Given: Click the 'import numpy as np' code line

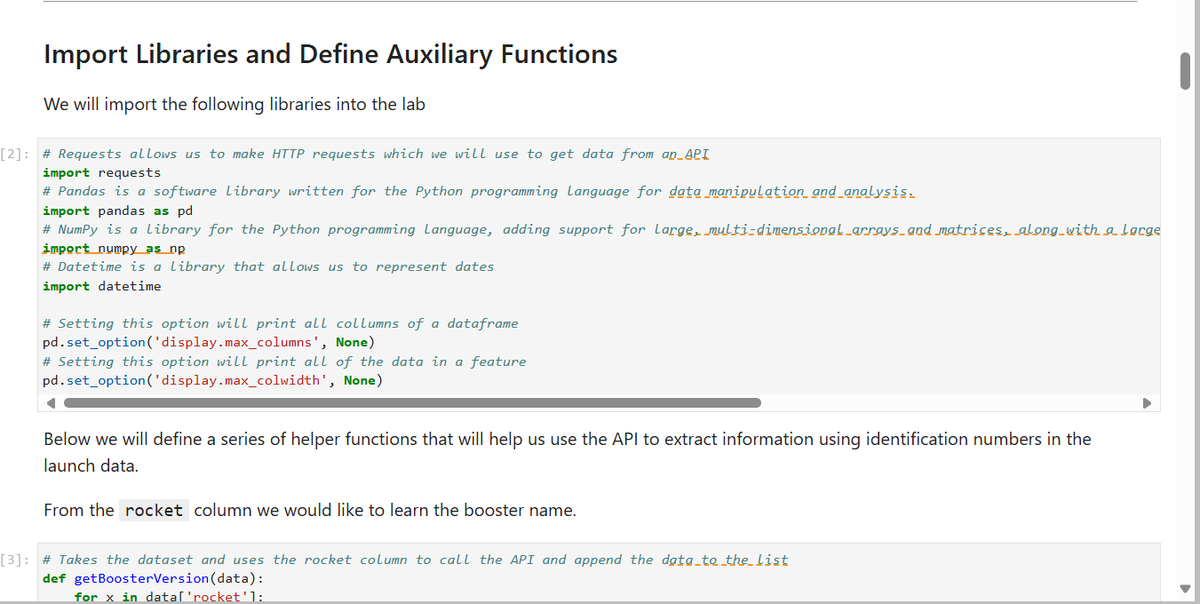Looking at the screenshot, I should click(x=114, y=248).
